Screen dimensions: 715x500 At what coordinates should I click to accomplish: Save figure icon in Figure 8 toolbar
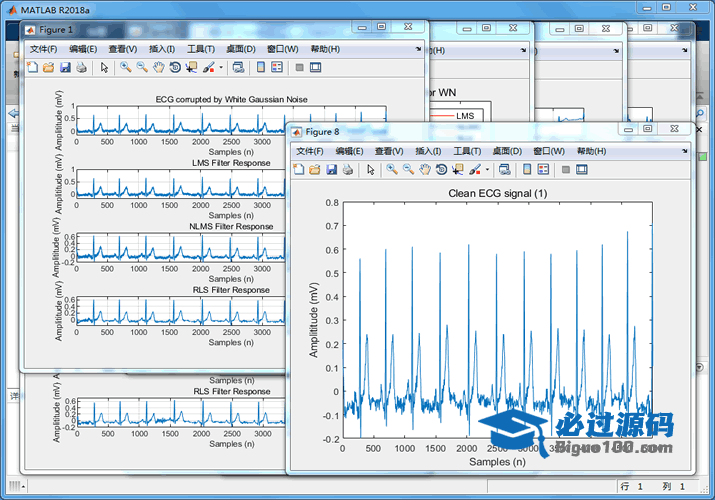pos(332,170)
